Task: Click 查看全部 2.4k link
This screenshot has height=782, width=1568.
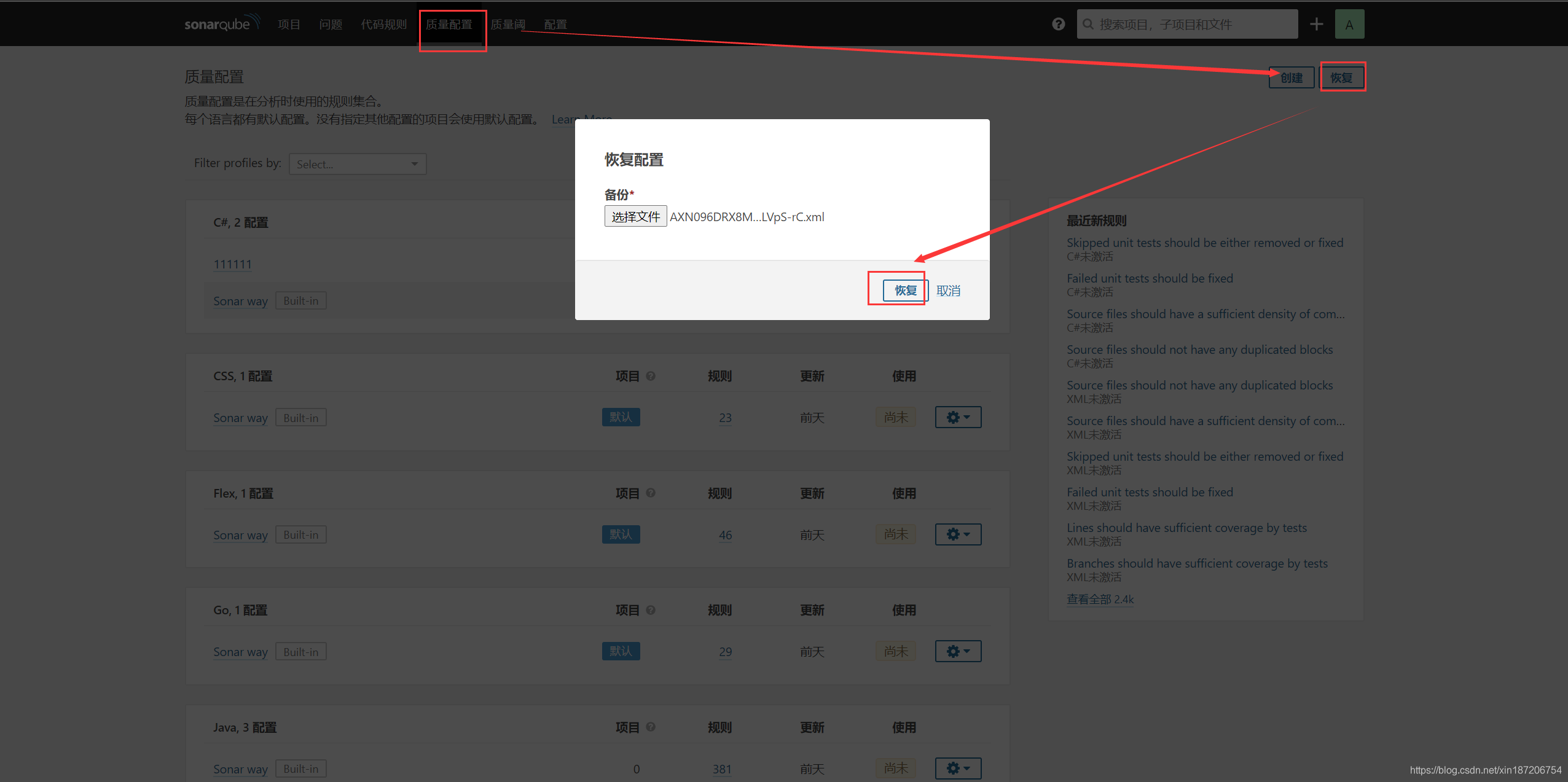Action: [1100, 599]
